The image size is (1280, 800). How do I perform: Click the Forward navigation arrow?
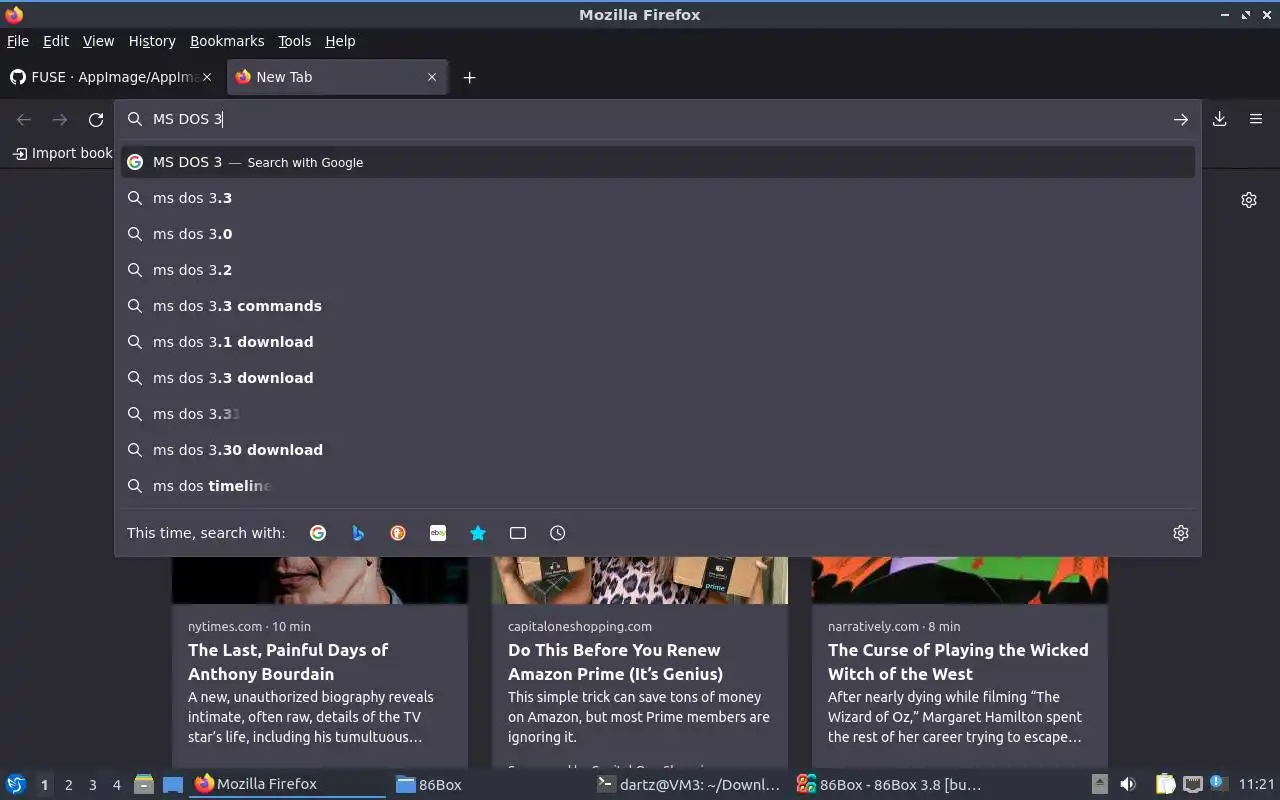pos(60,119)
